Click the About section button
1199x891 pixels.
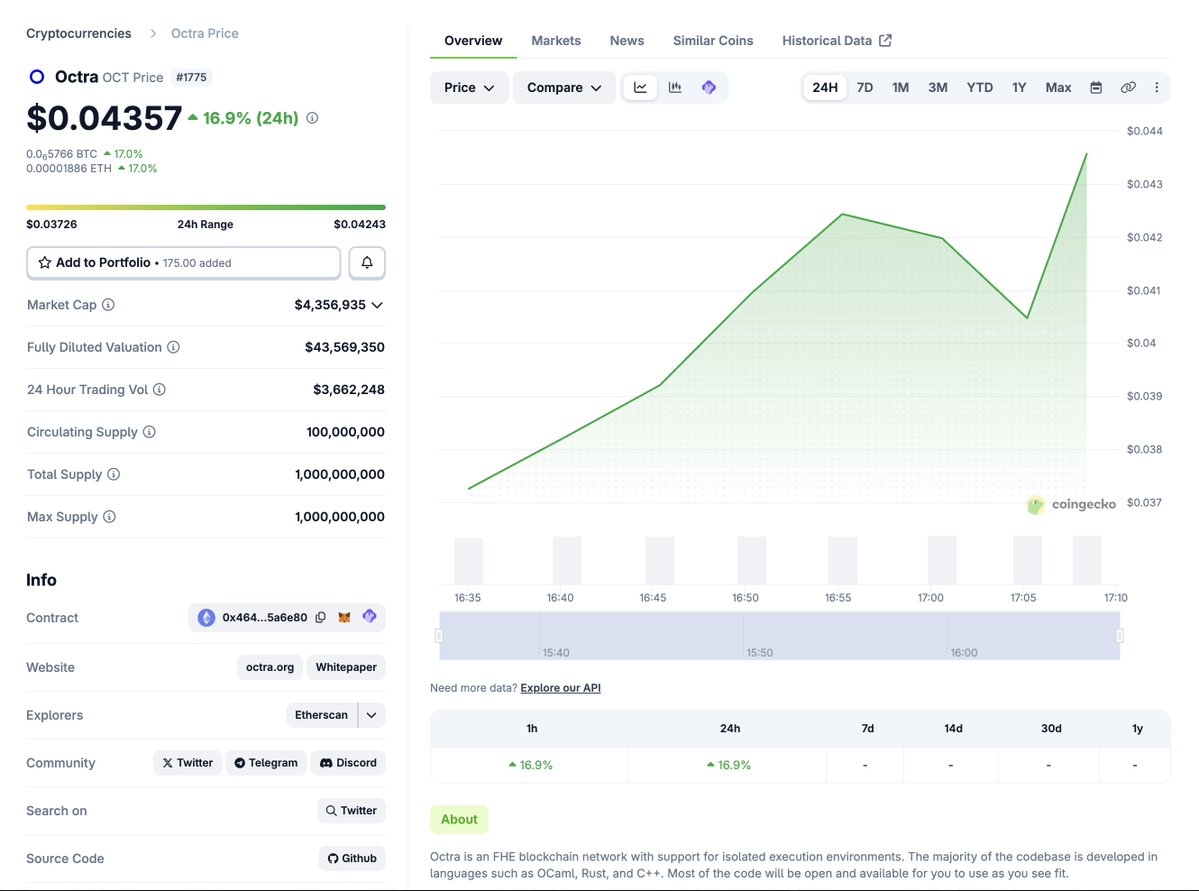(459, 819)
